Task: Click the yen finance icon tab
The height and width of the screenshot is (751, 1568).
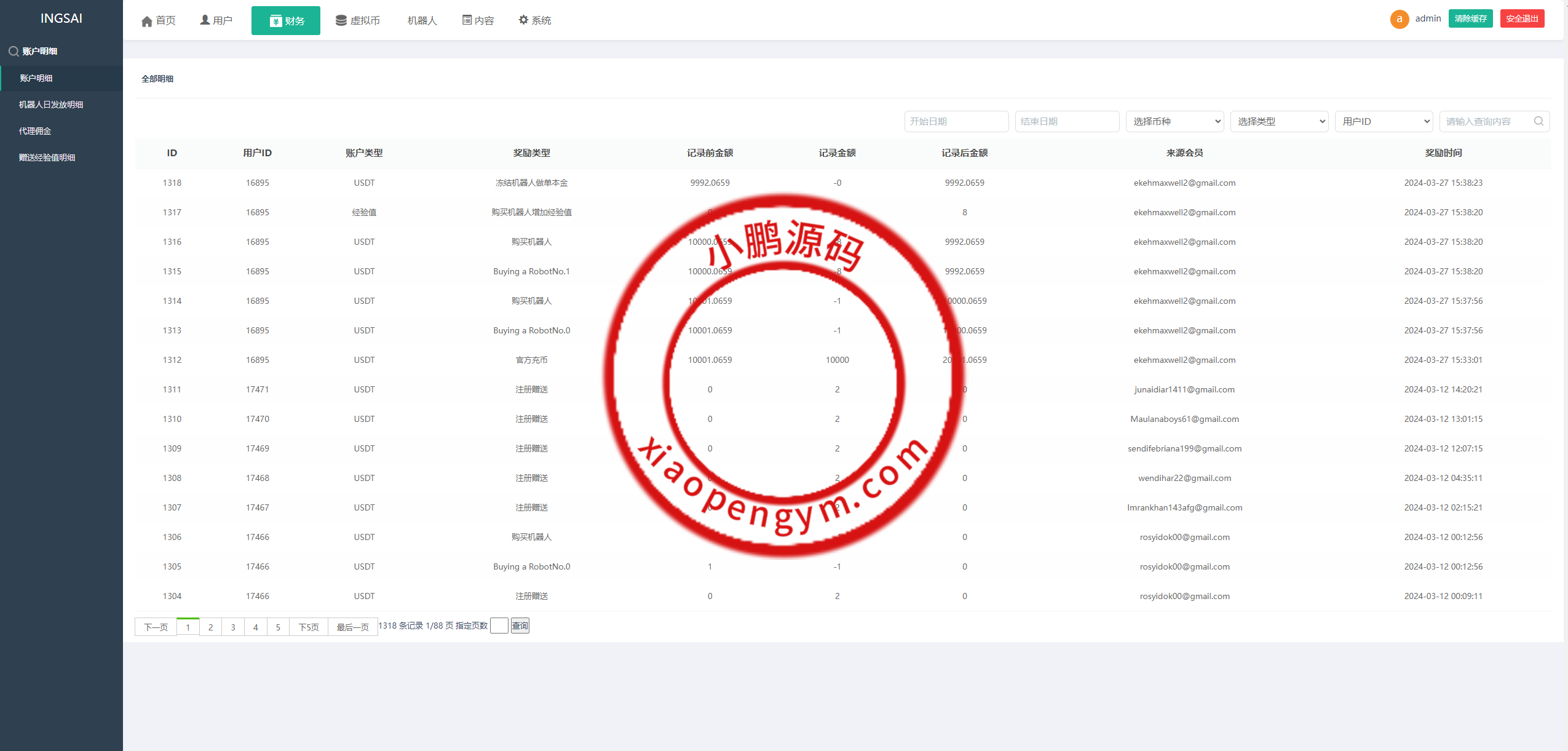Action: [275, 22]
